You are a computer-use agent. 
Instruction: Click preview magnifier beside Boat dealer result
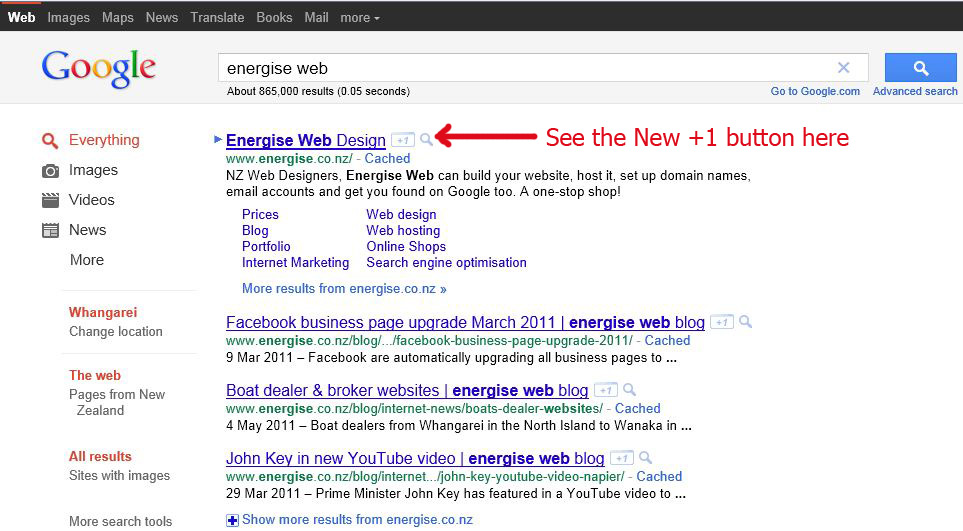(628, 390)
